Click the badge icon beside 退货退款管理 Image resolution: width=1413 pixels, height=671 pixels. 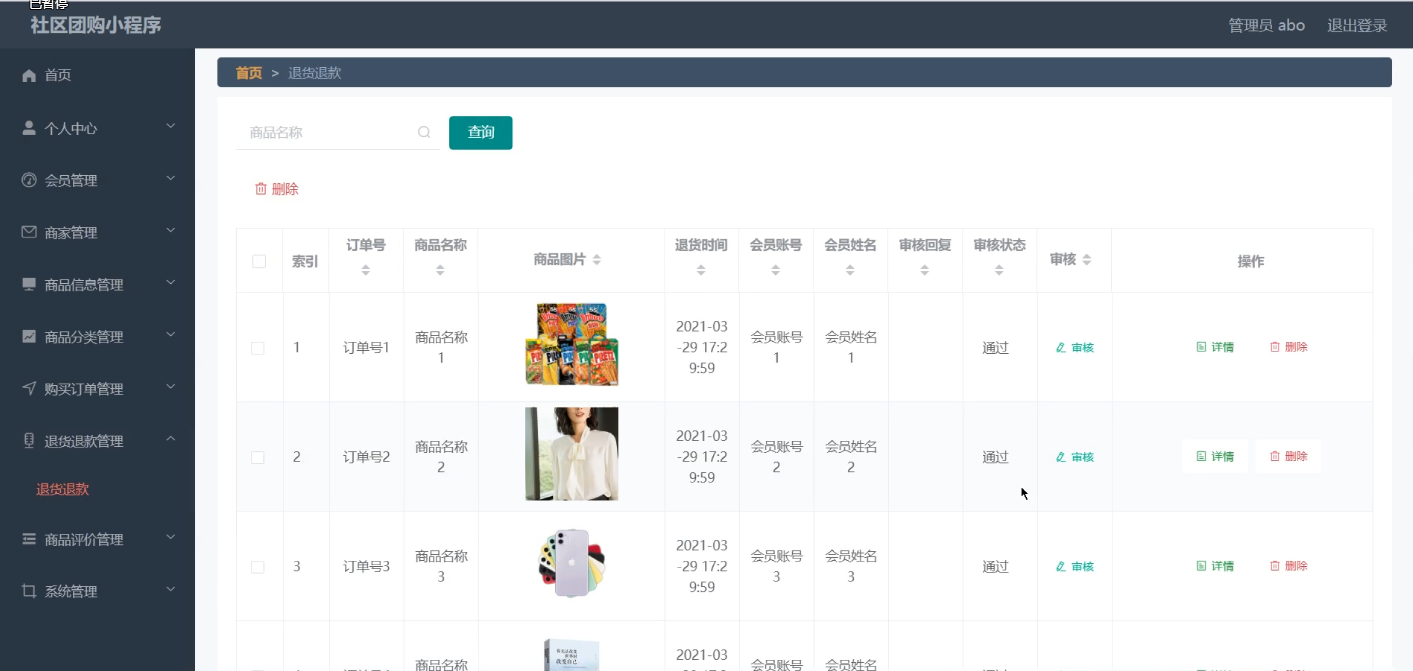click(x=29, y=440)
